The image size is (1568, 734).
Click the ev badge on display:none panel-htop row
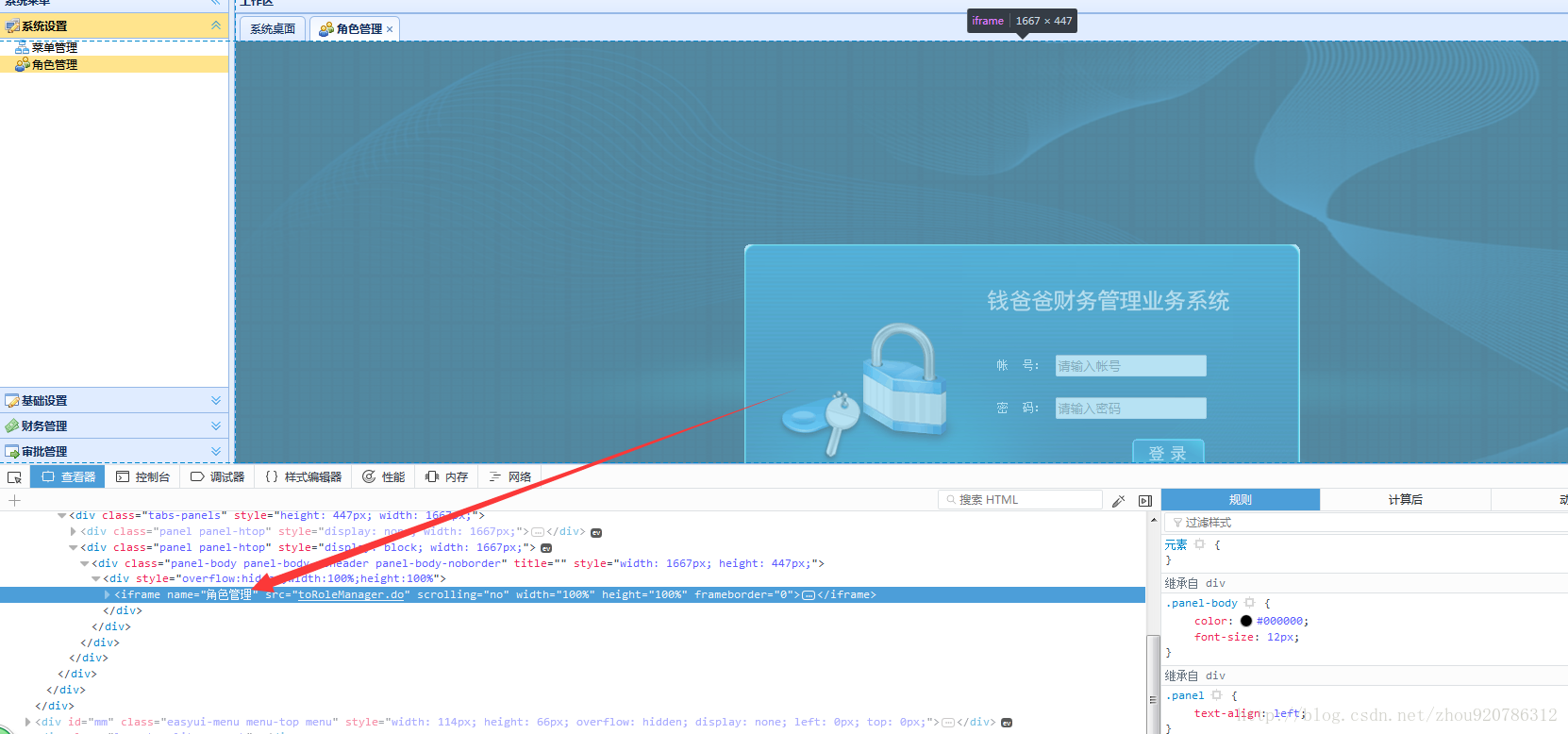pos(596,532)
